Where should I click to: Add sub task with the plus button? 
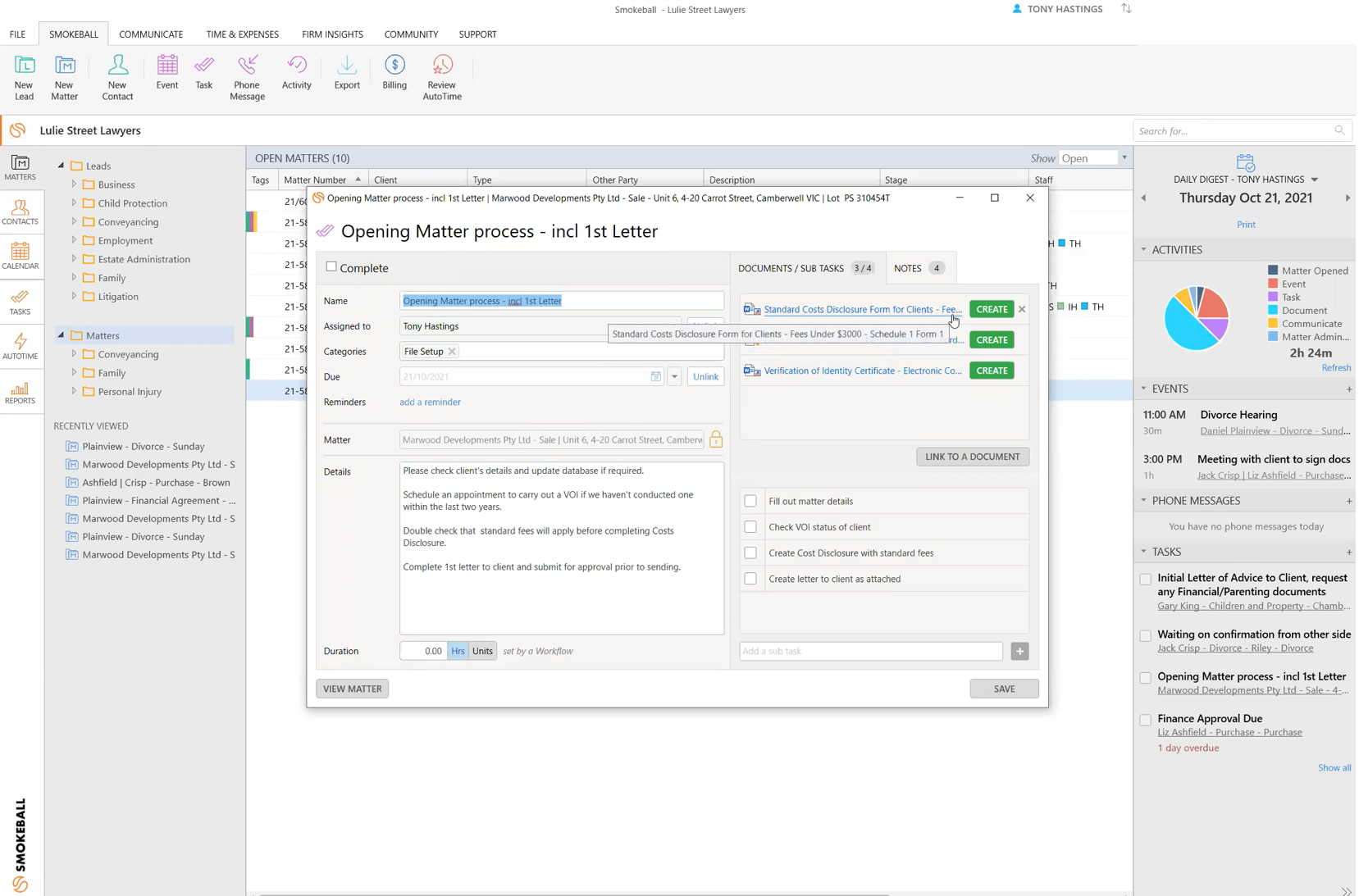tap(1019, 651)
